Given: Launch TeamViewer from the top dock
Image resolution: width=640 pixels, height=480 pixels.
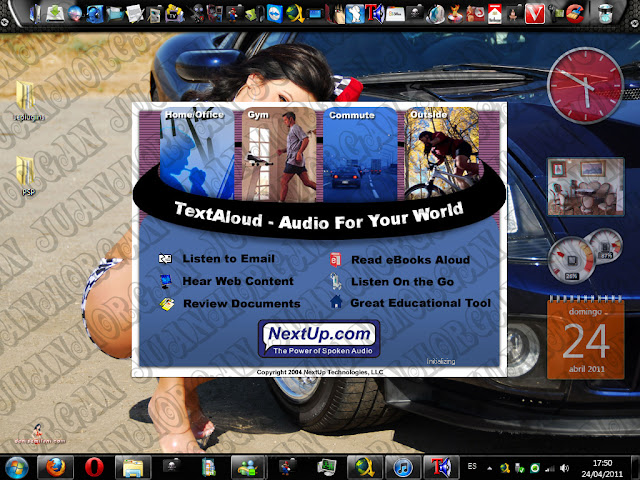Looking at the screenshot, I should pyautogui.click(x=275, y=13).
